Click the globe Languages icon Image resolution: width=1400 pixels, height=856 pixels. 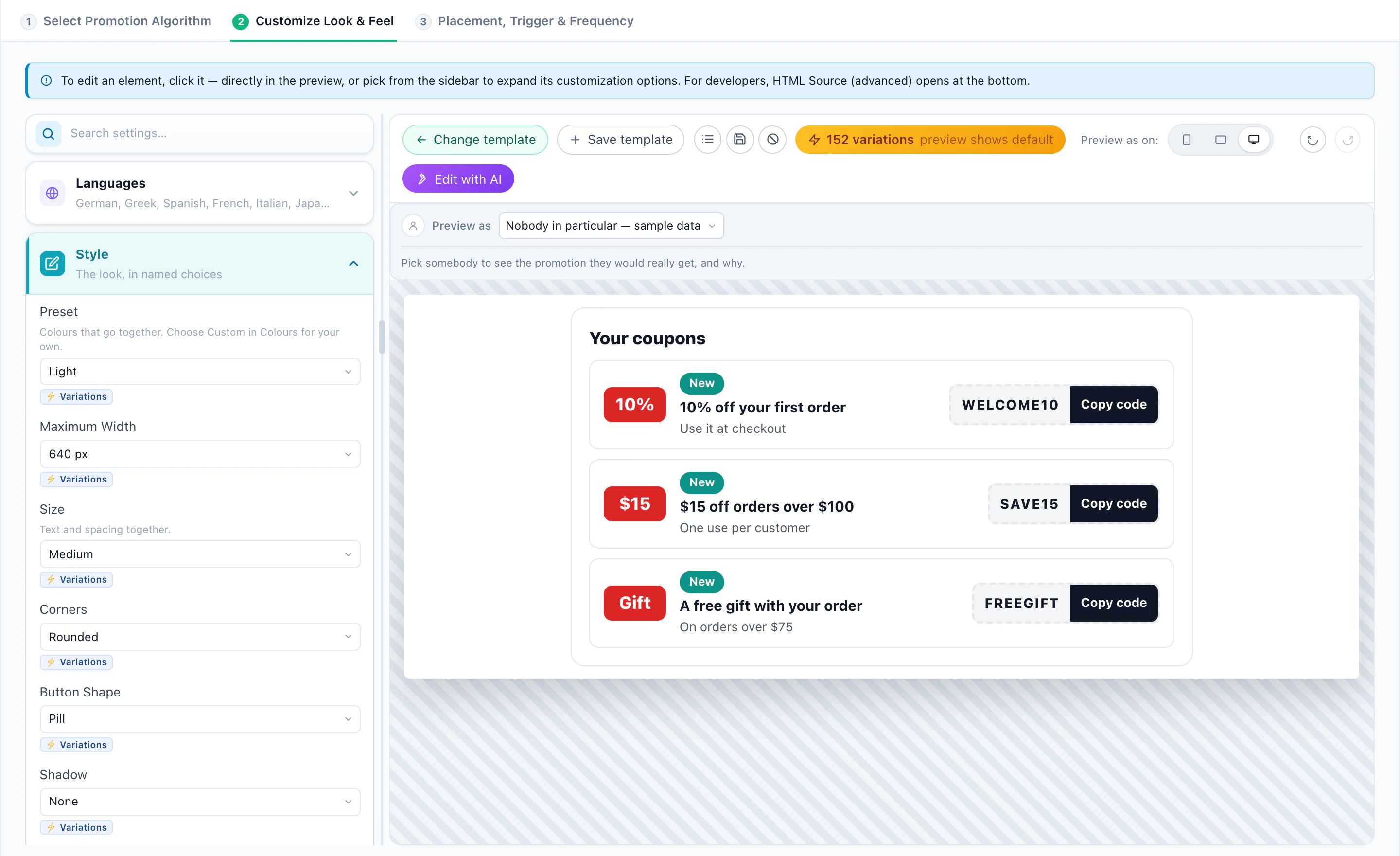[x=52, y=193]
